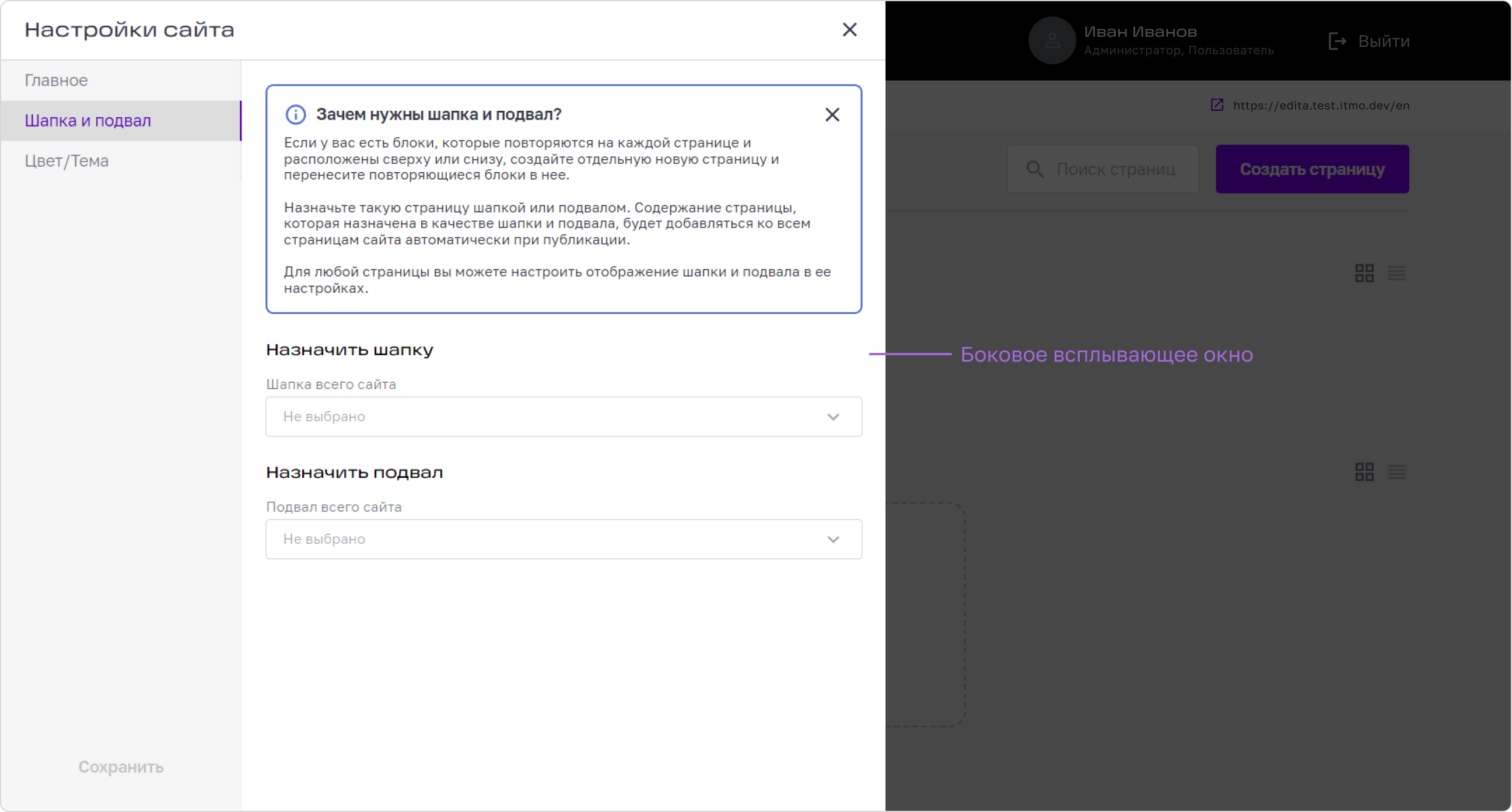Expand the Подвал всего сайта chevron arrow
1512x812 pixels.
click(x=833, y=540)
